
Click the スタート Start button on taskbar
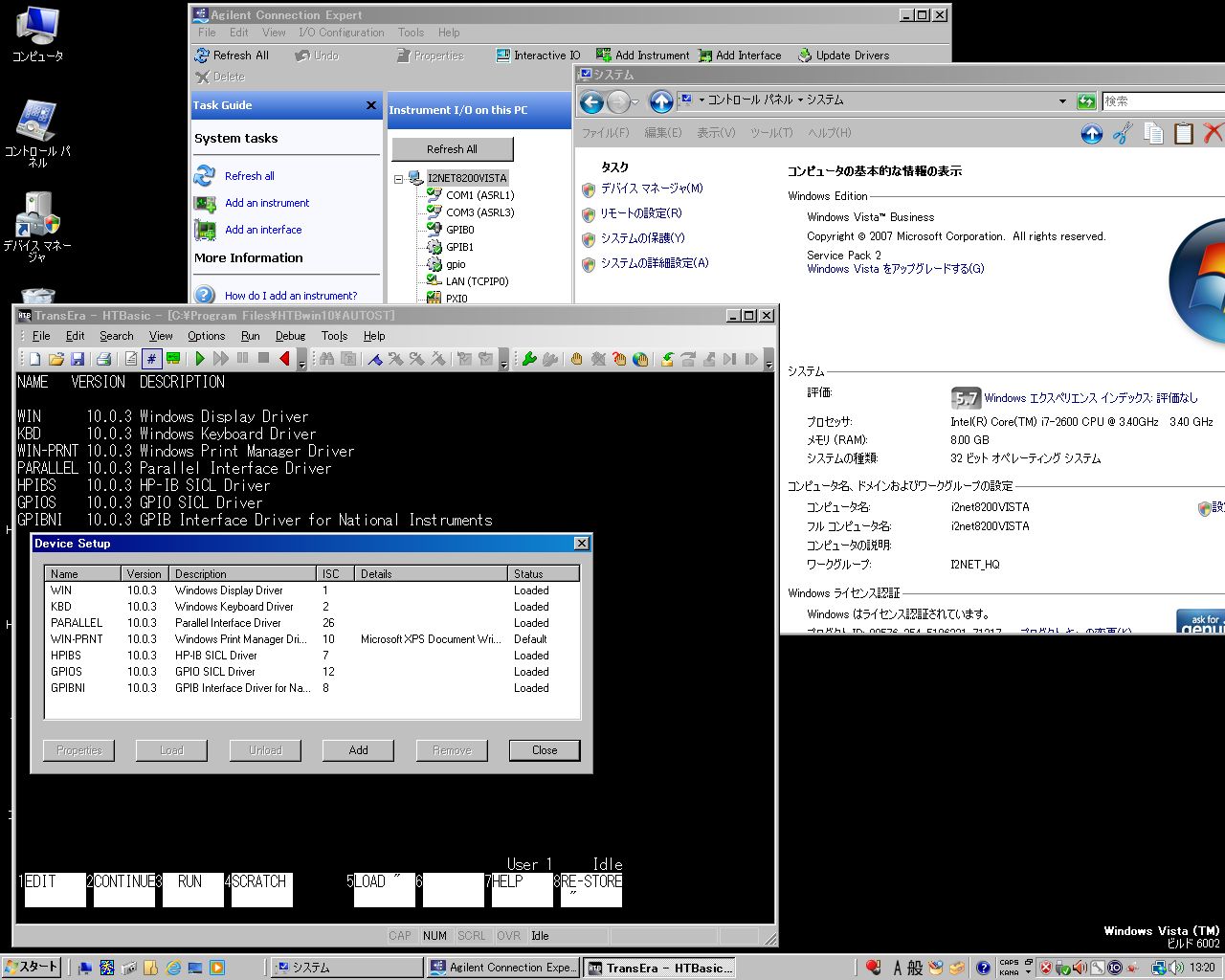click(32, 967)
